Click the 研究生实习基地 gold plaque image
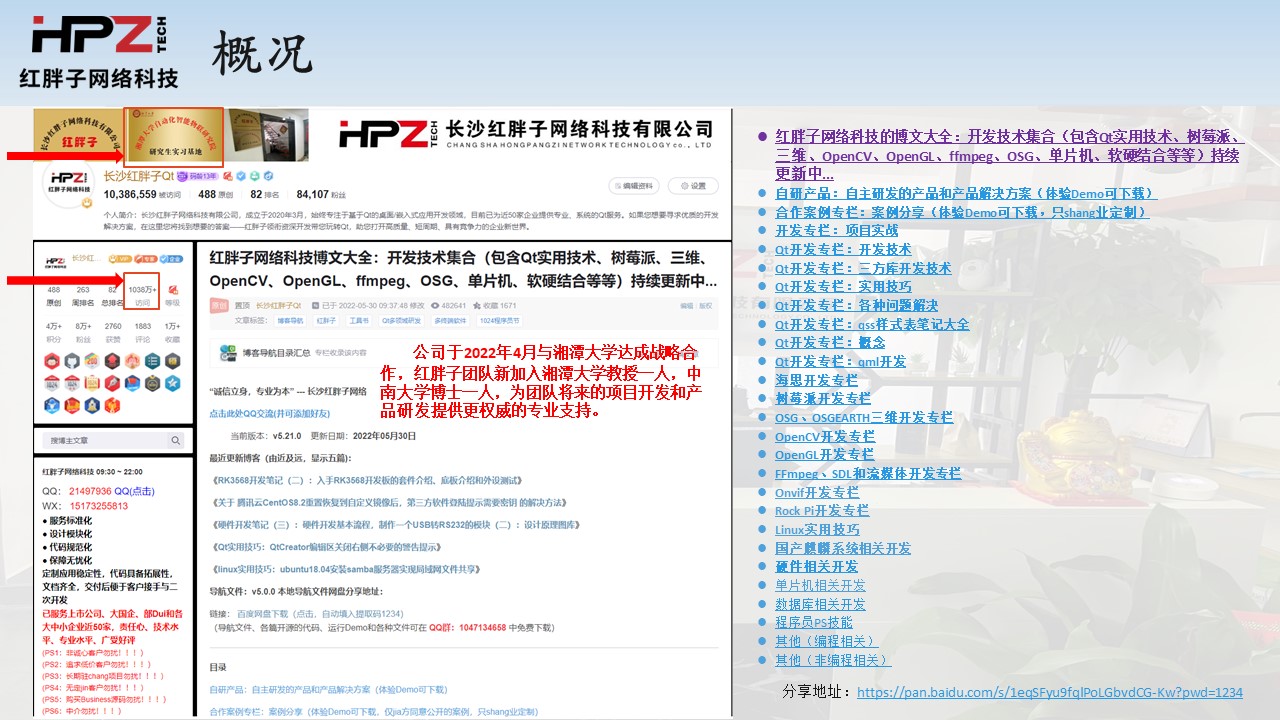This screenshot has width=1280, height=720. 173,136
